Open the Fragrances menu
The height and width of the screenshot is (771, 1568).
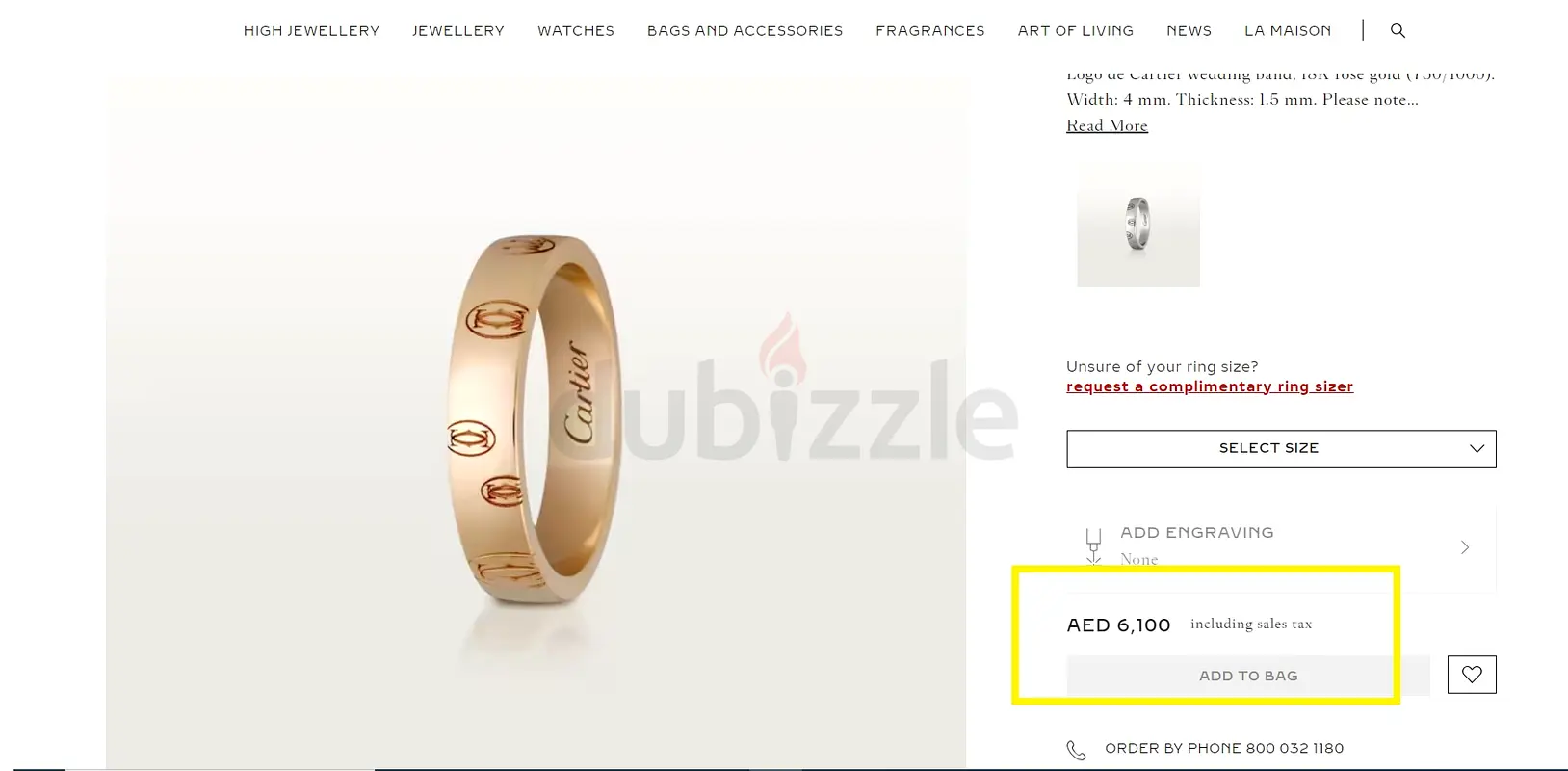click(x=930, y=31)
